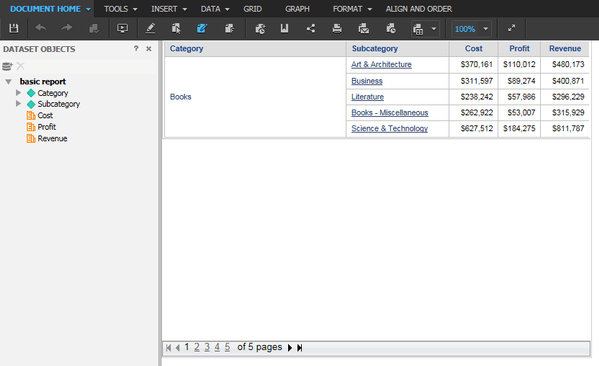Screen dimensions: 599x366
Task: Go to page 3 link
Action: pyautogui.click(x=207, y=347)
